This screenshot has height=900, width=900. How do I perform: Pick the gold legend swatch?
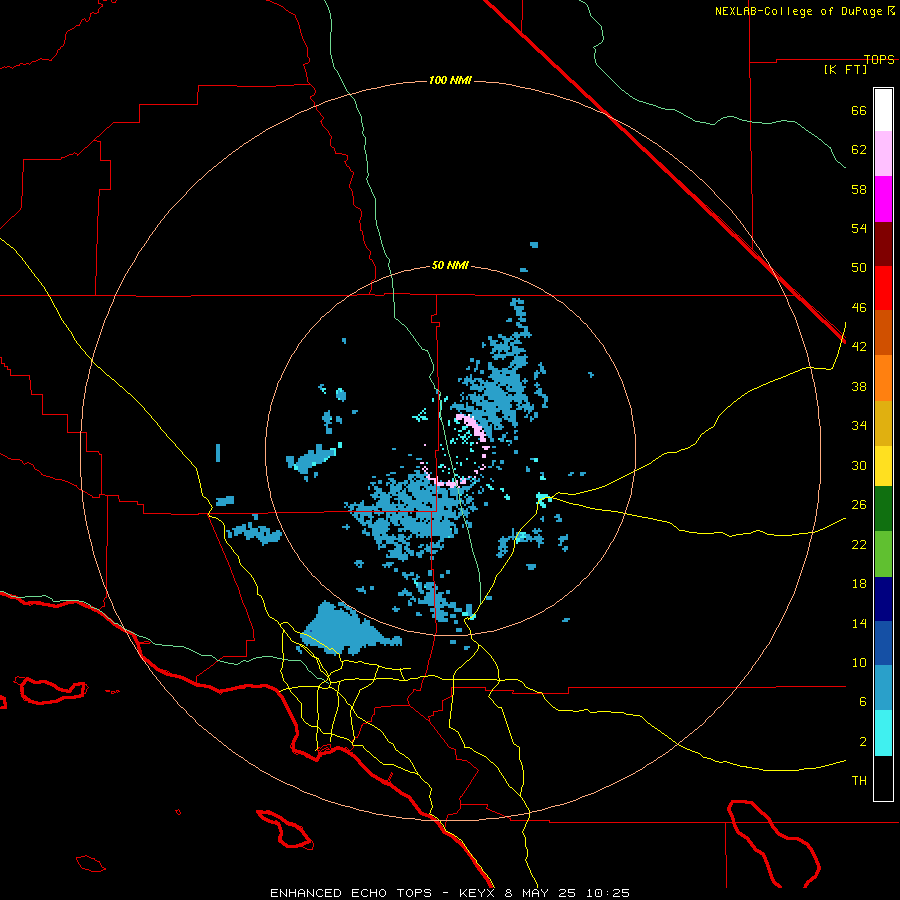click(x=883, y=423)
